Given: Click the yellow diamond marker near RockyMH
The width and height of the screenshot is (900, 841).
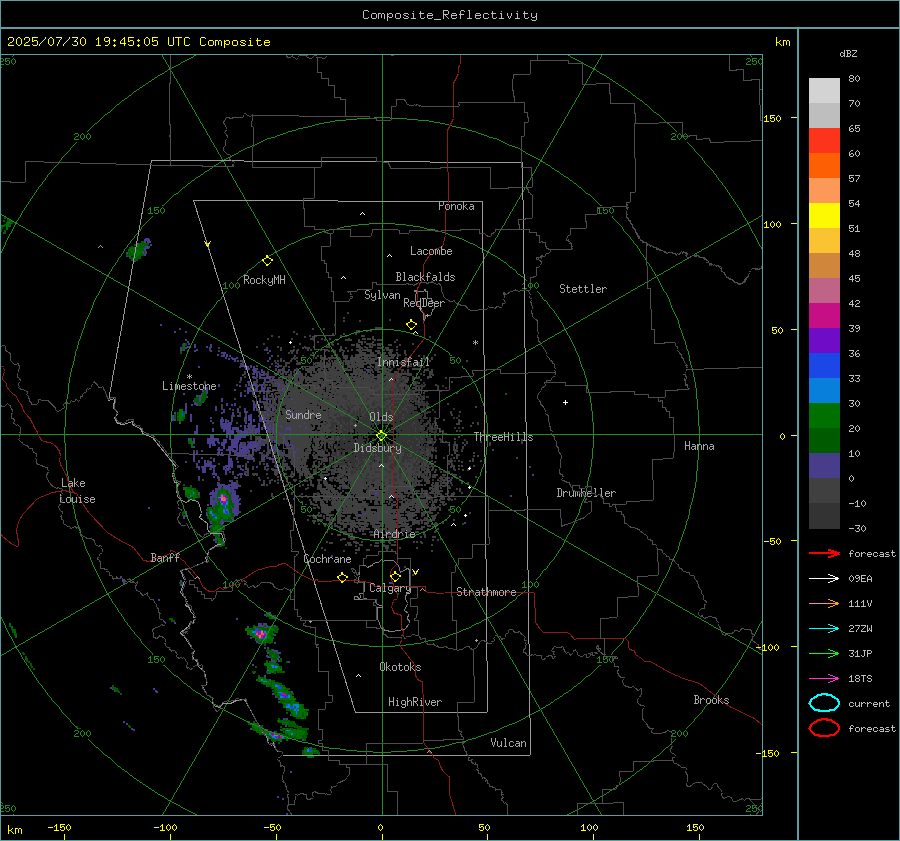Looking at the screenshot, I should [x=267, y=261].
